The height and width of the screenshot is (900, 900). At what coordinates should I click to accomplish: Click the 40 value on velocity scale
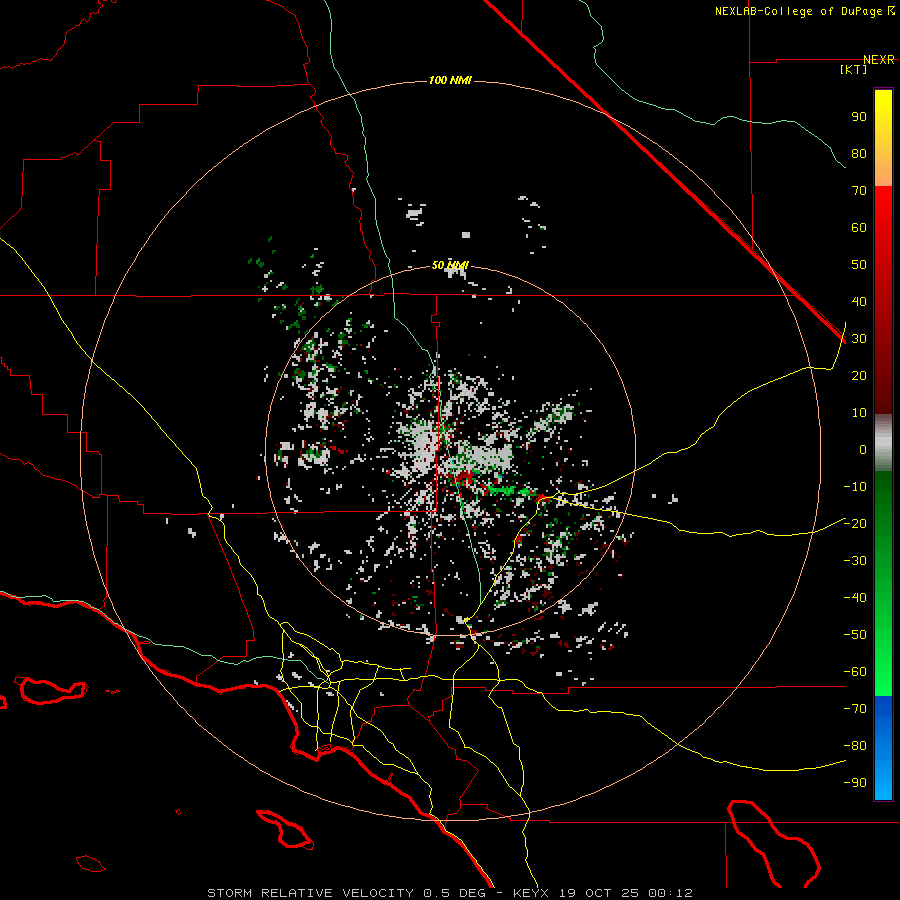(859, 302)
